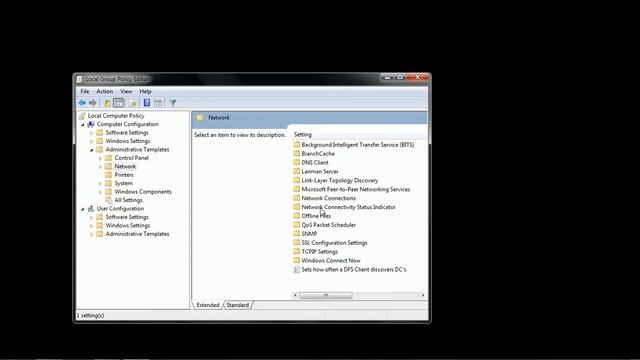Expand the Network tree node arrow
640x360 pixels.
click(x=100, y=167)
